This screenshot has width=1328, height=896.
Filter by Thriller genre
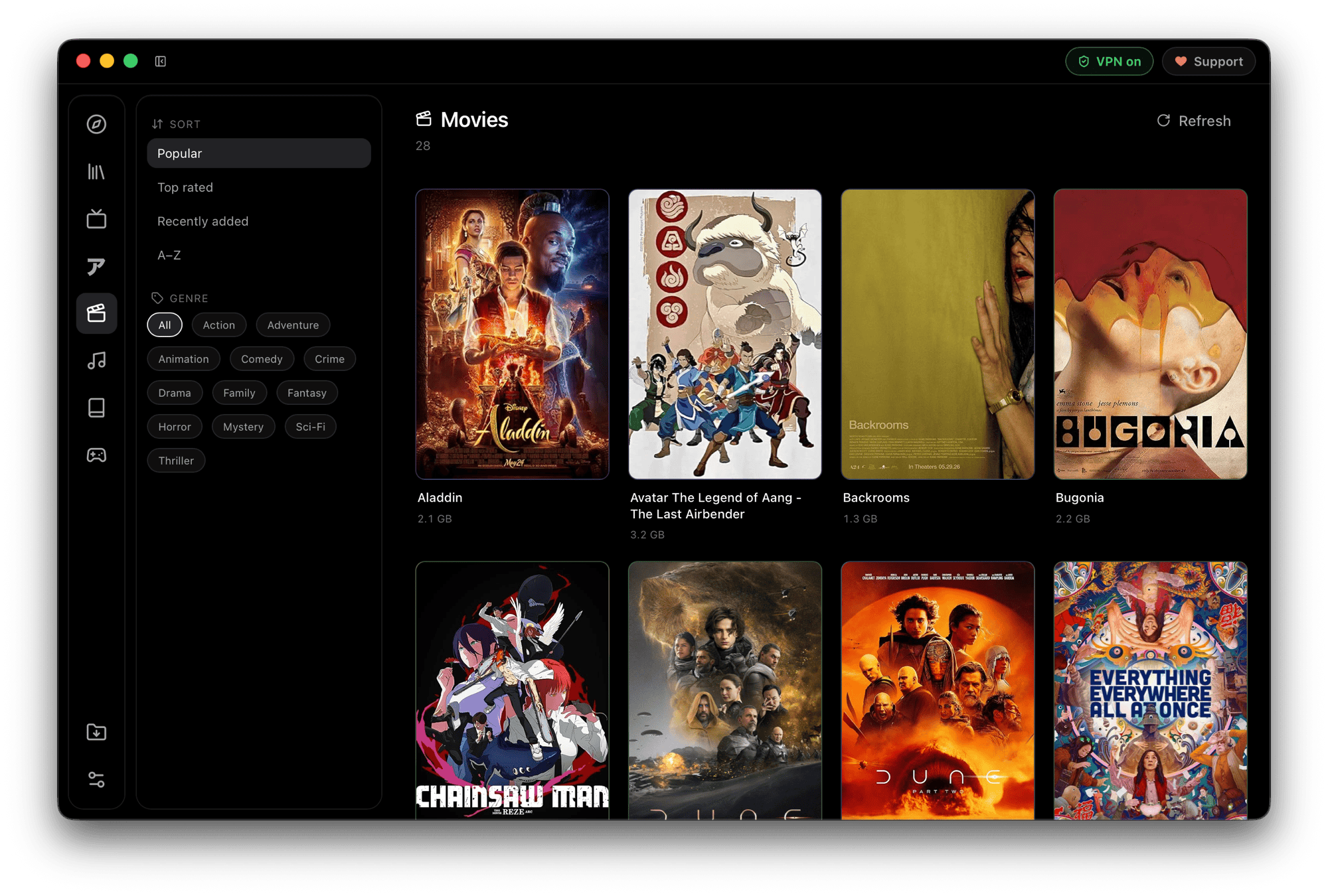176,461
